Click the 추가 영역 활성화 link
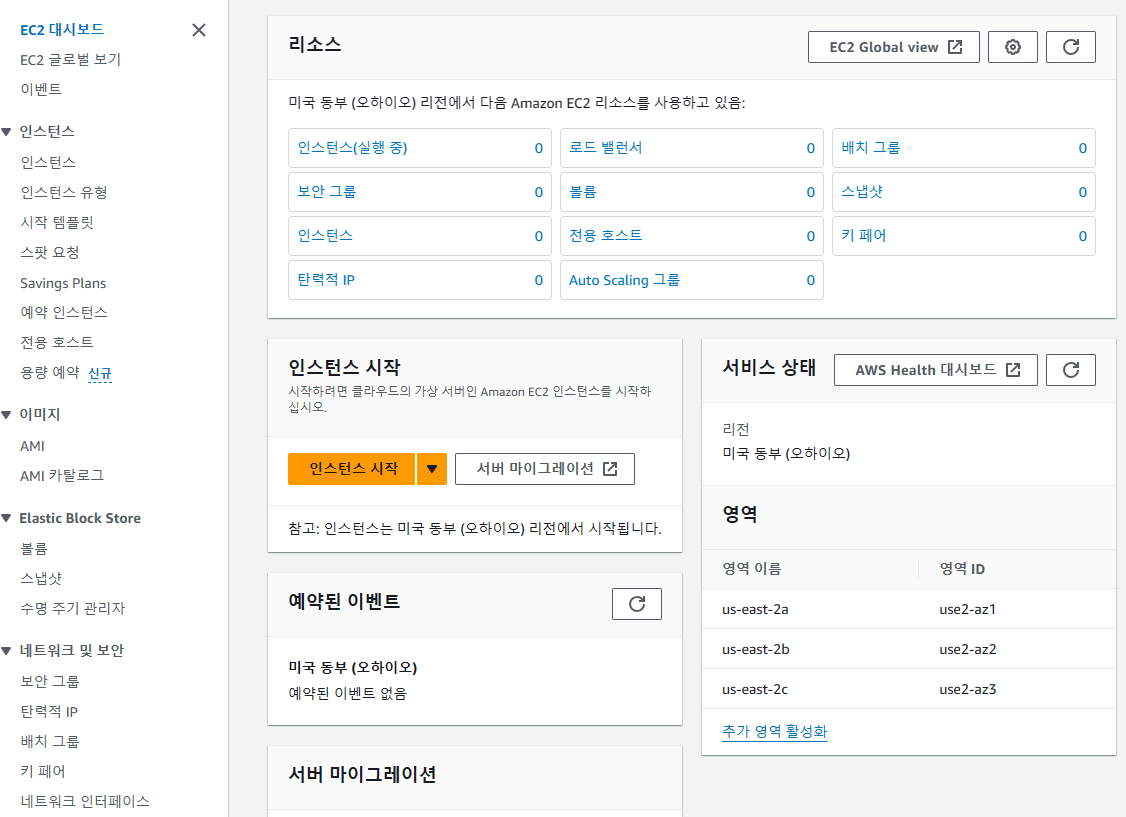1126x817 pixels. (x=774, y=731)
